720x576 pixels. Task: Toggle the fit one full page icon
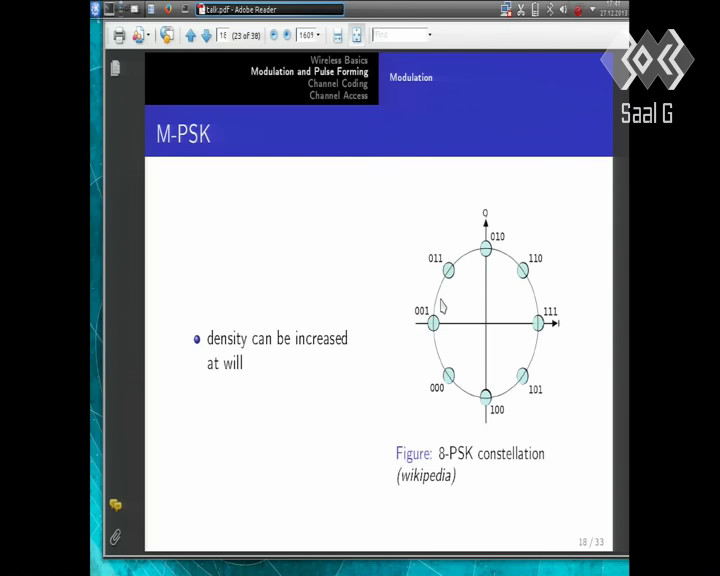point(357,35)
